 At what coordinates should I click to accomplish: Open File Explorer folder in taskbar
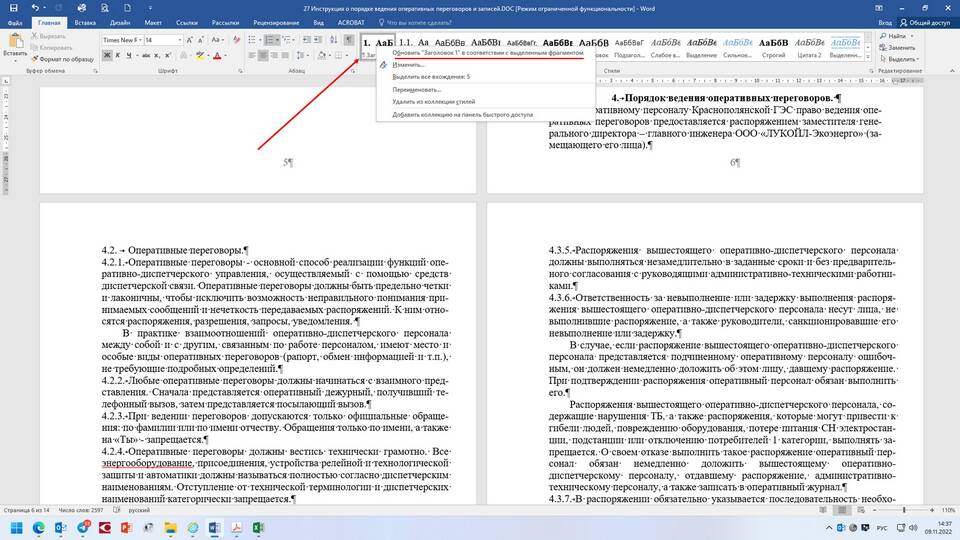(x=170, y=528)
